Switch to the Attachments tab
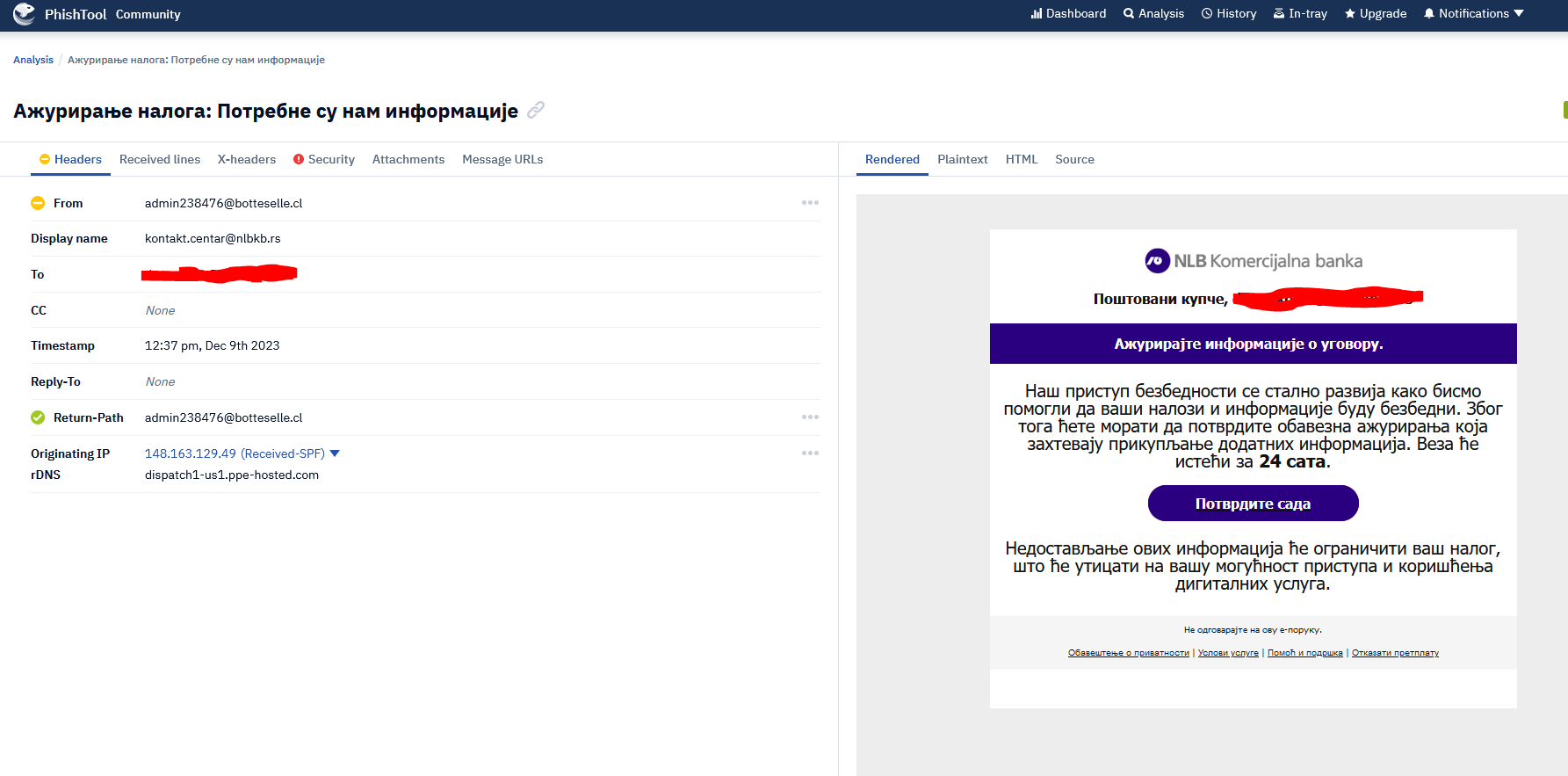 (408, 159)
